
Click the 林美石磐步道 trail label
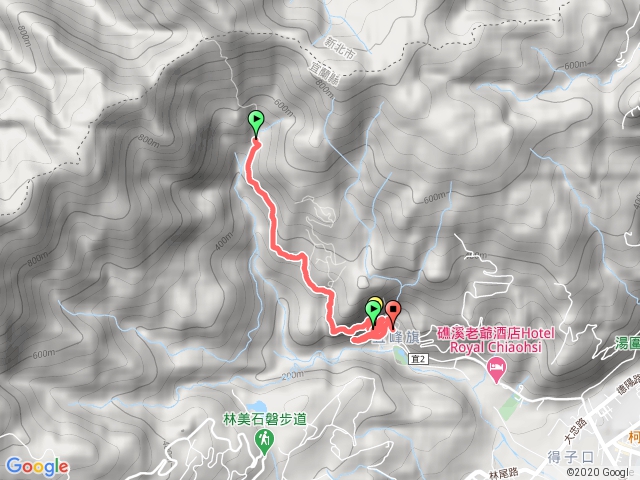click(265, 419)
